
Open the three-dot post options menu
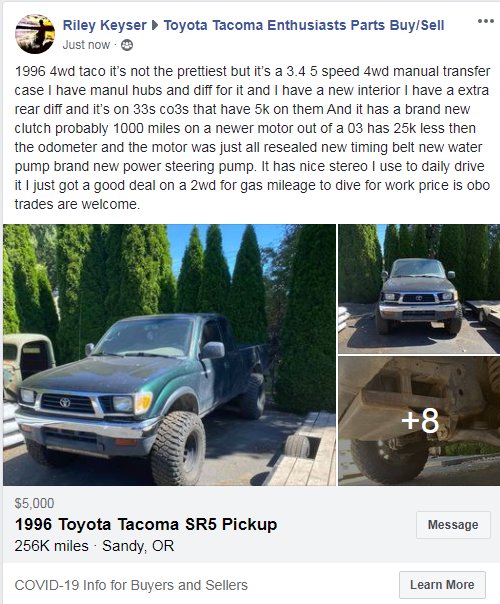click(485, 21)
